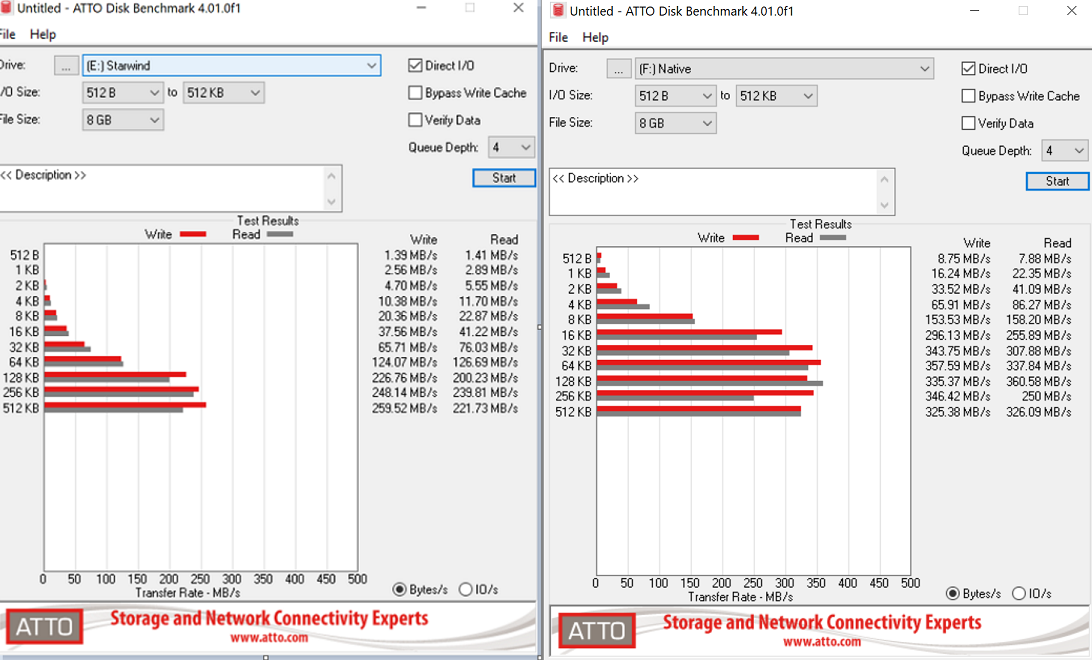This screenshot has height=660, width=1092.
Task: Click red Write legend swatch, Starwind window
Action: [193, 235]
